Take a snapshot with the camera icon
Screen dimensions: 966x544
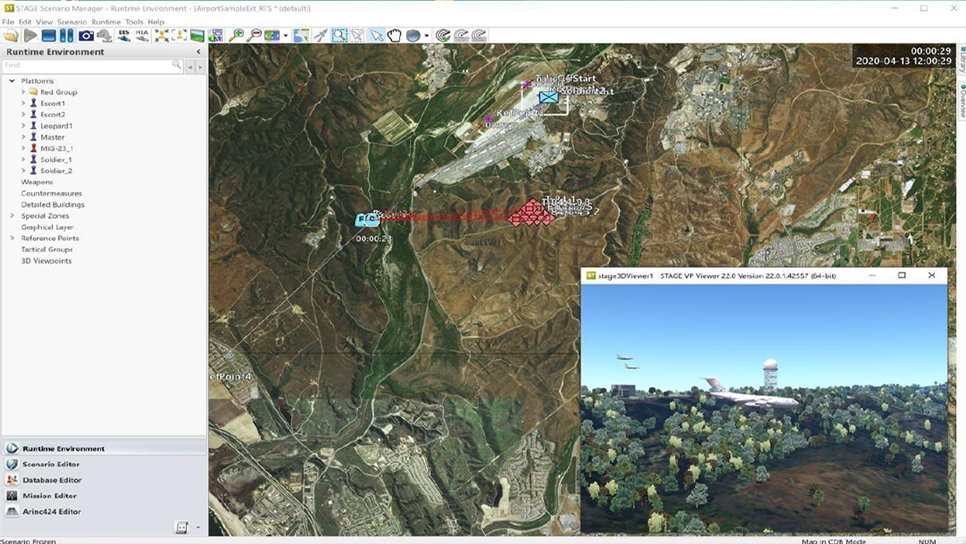click(x=86, y=35)
